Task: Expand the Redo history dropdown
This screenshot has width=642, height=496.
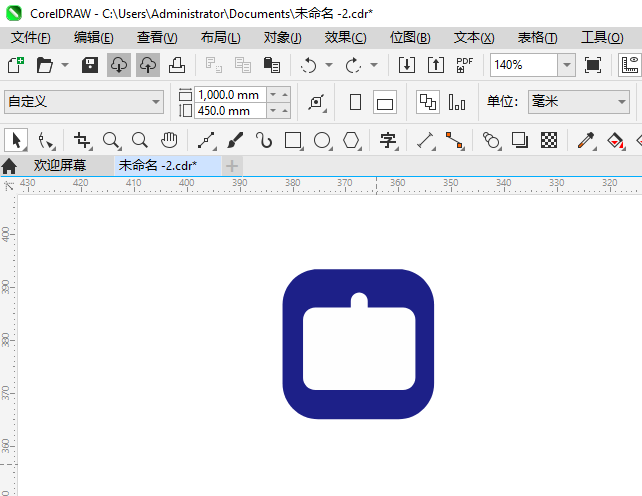Action: [374, 65]
